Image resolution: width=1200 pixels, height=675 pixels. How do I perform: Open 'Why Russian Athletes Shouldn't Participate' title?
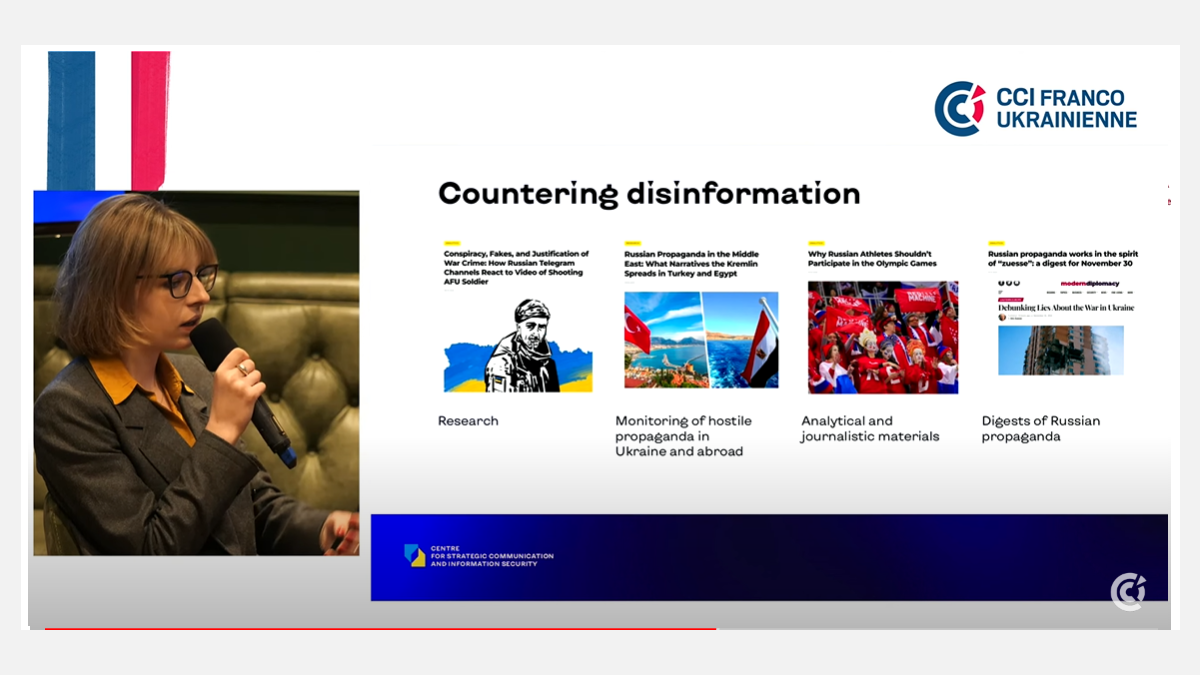coord(870,260)
